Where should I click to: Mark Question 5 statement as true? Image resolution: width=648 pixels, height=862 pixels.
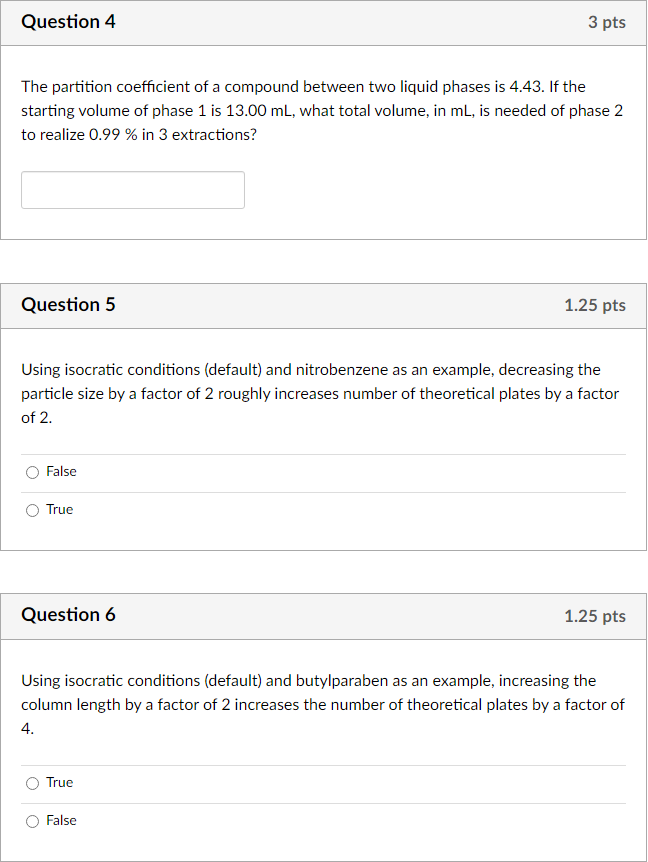(x=31, y=509)
